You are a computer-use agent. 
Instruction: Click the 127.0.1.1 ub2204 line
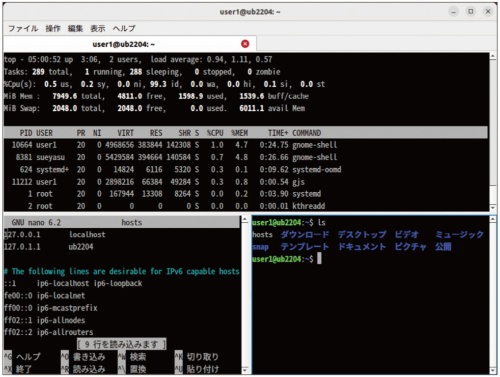[x=49, y=247]
